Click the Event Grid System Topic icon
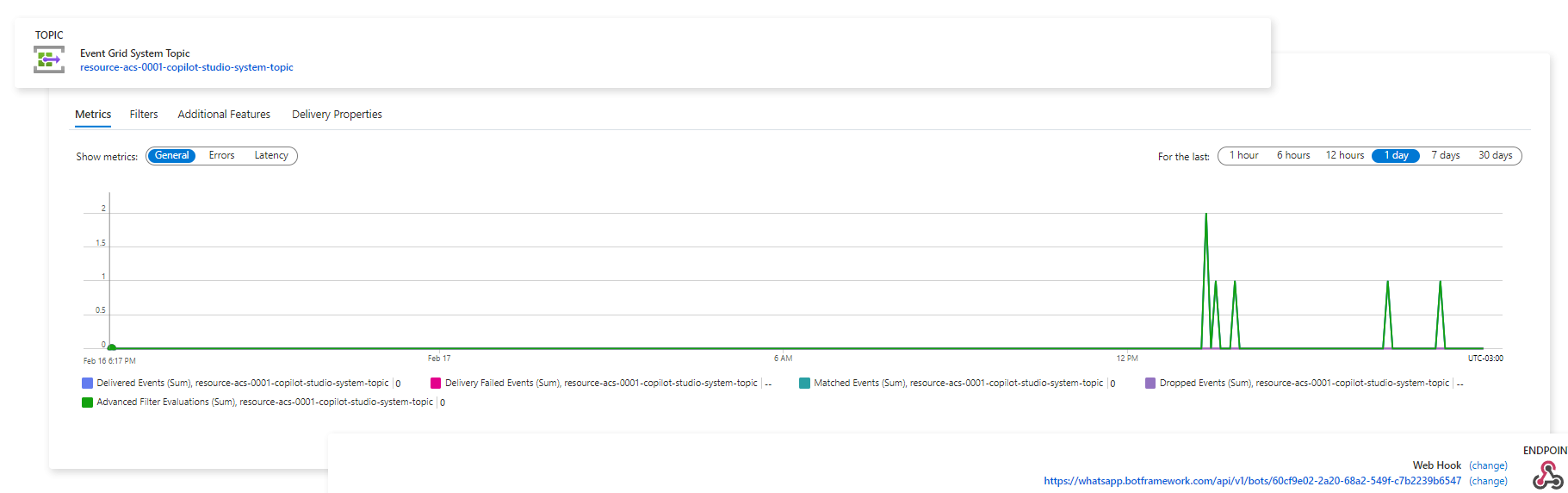The width and height of the screenshot is (1568, 493). [x=49, y=59]
